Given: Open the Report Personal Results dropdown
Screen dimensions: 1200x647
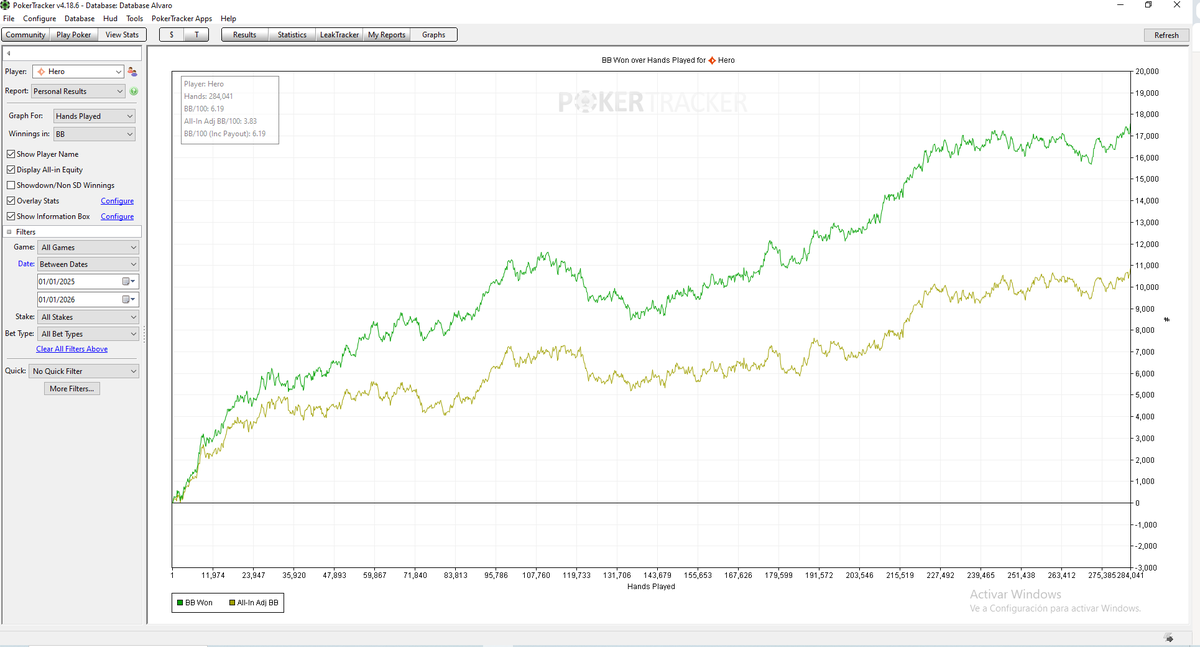Looking at the screenshot, I should tap(78, 91).
